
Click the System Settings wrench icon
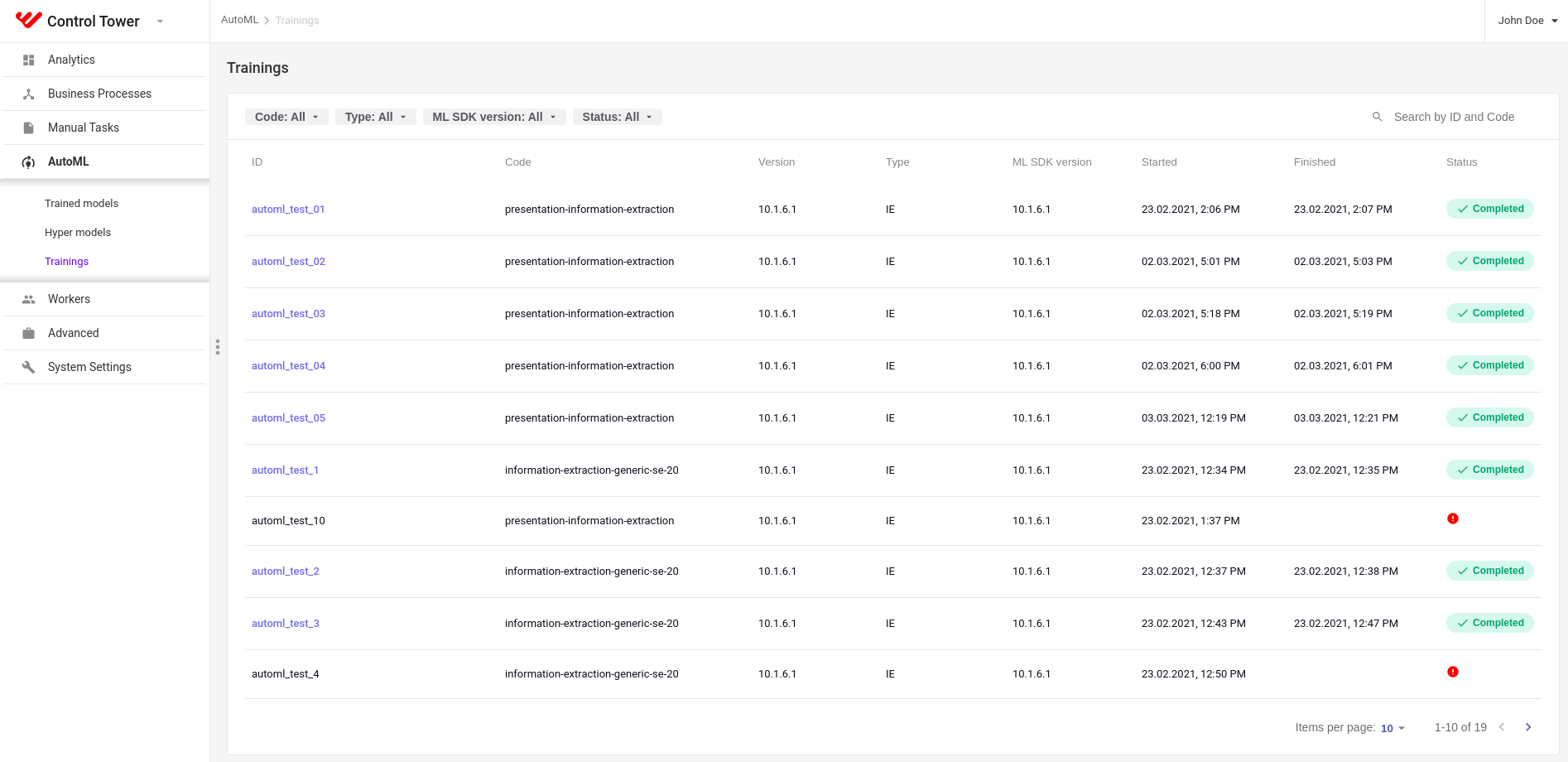click(x=29, y=367)
